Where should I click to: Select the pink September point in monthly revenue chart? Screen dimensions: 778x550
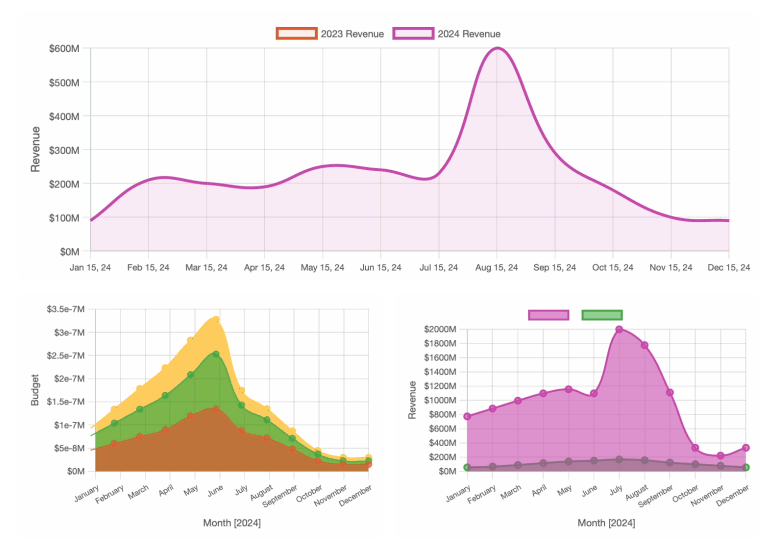coord(670,392)
